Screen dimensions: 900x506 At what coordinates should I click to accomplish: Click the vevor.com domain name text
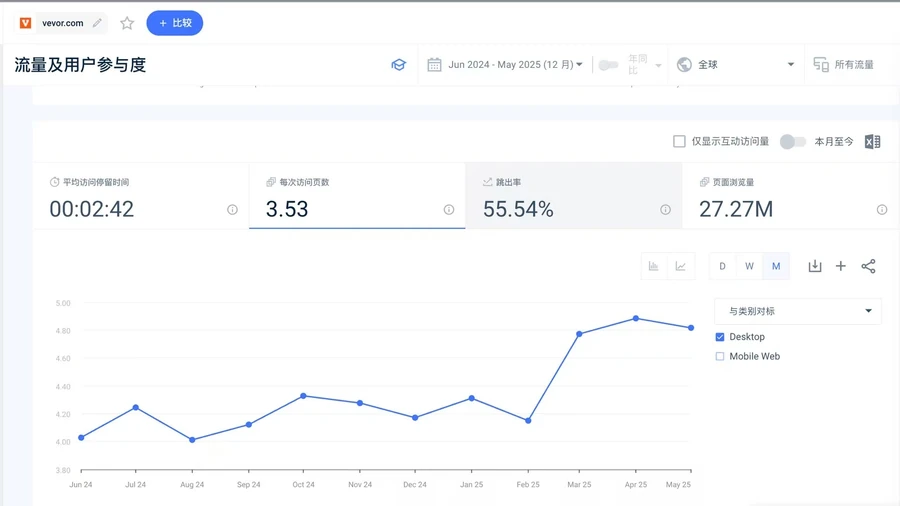(63, 23)
